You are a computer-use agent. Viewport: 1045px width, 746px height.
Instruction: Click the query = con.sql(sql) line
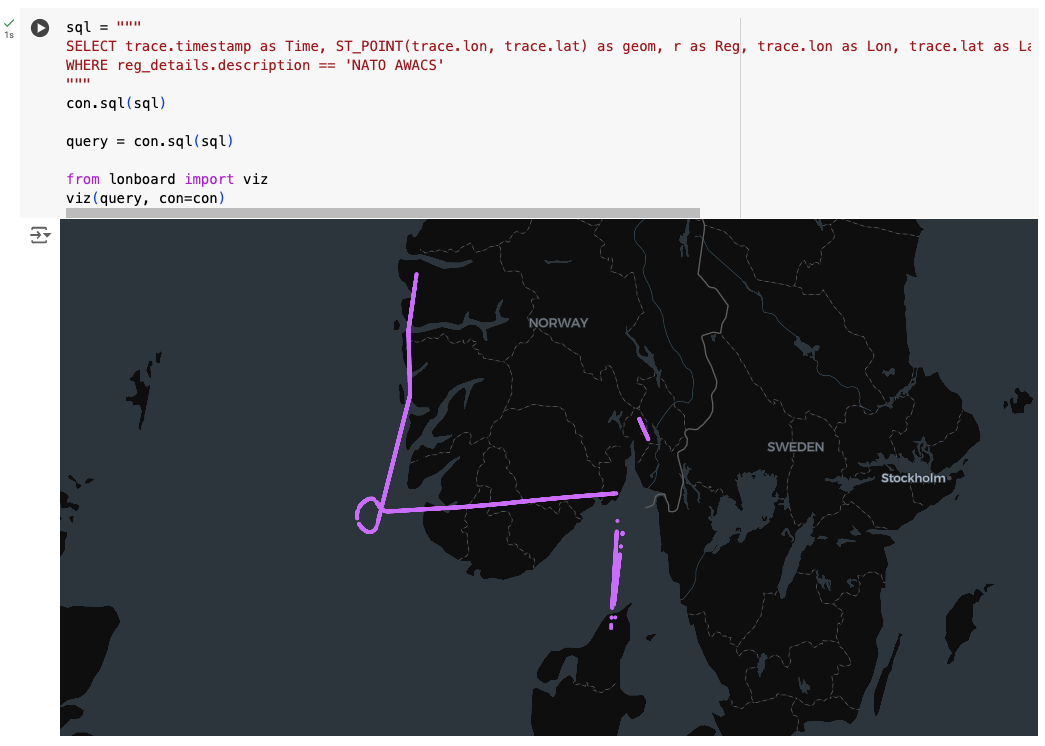tap(149, 141)
